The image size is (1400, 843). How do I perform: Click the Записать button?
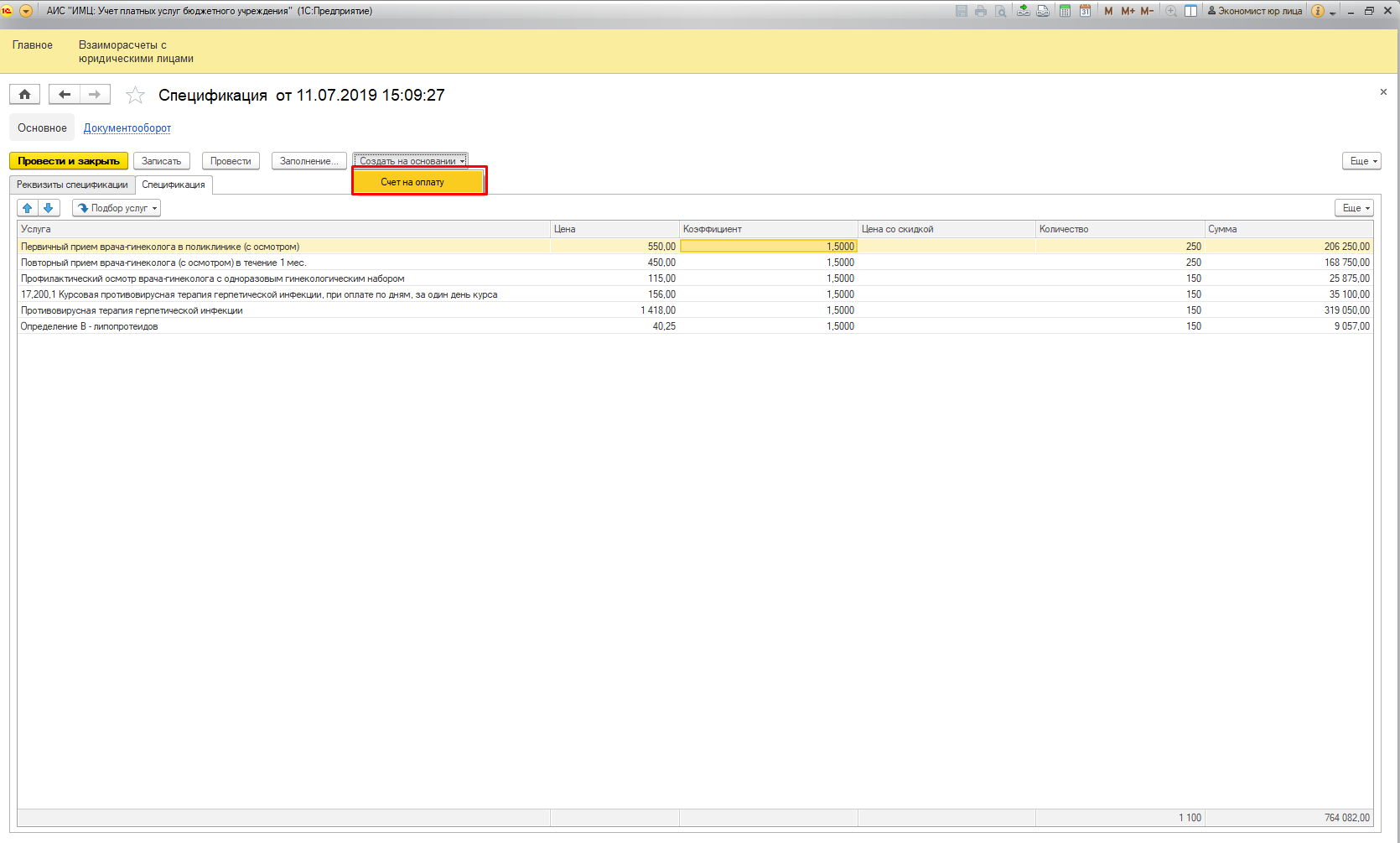click(162, 161)
